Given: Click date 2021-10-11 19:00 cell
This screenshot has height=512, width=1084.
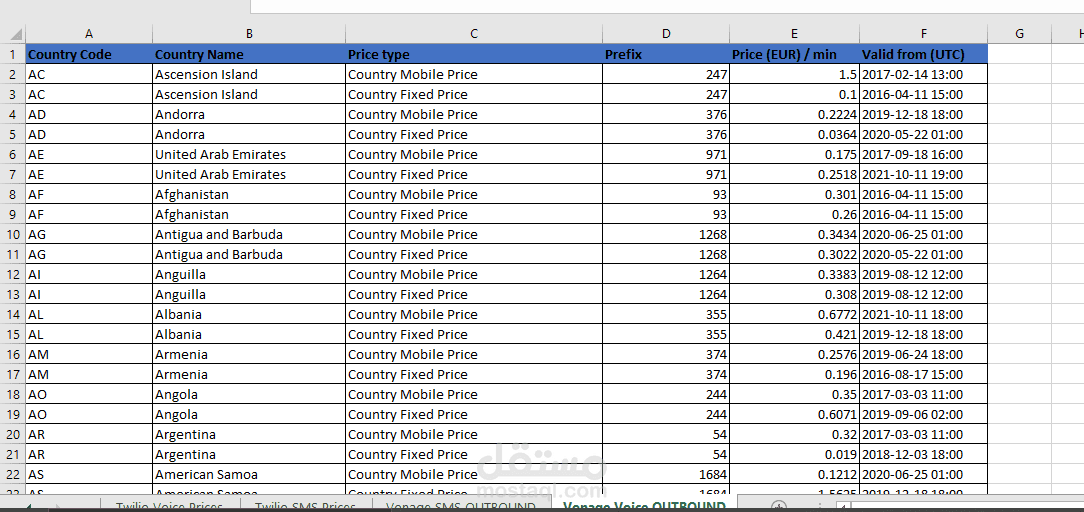Looking at the screenshot, I should (924, 174).
